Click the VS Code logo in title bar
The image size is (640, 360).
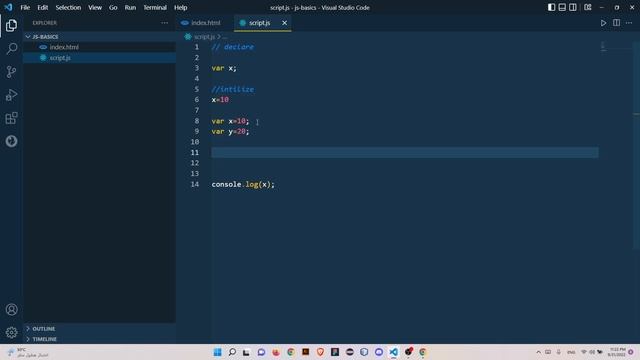(x=8, y=7)
